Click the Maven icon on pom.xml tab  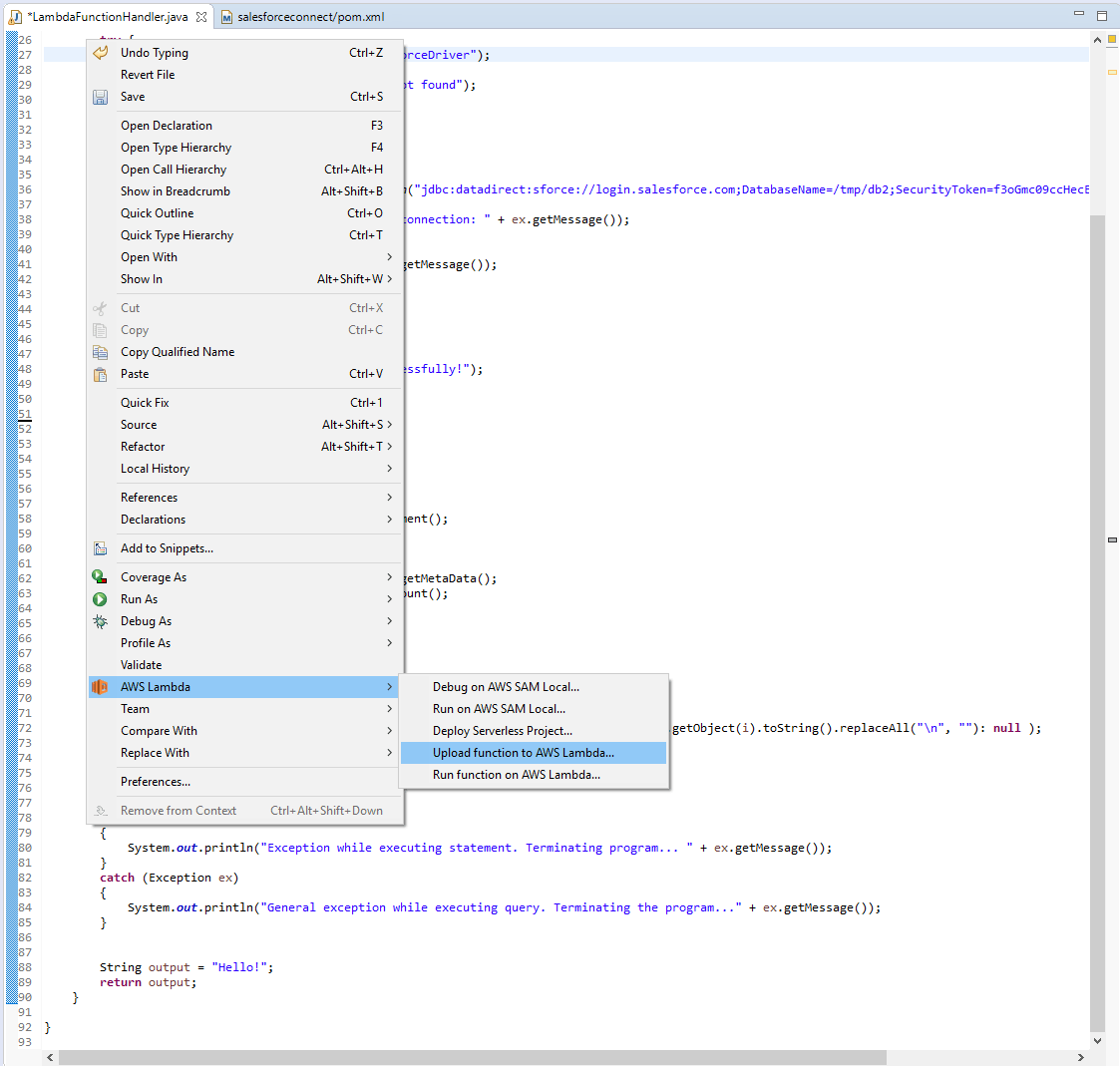[x=226, y=16]
